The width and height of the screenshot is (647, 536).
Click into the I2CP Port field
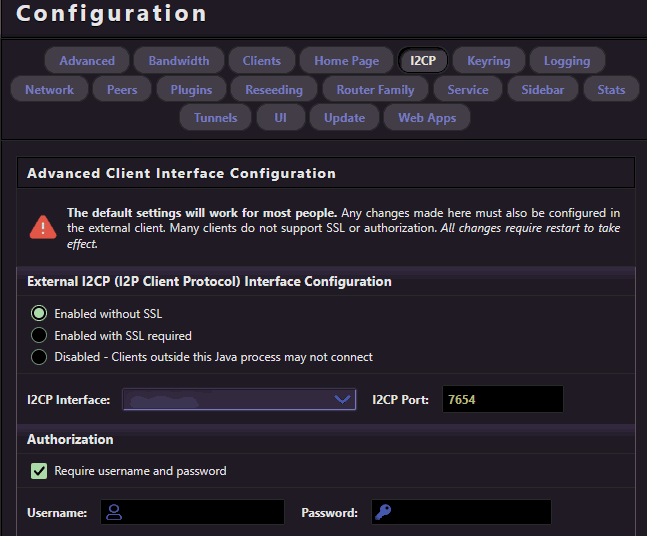[503, 399]
